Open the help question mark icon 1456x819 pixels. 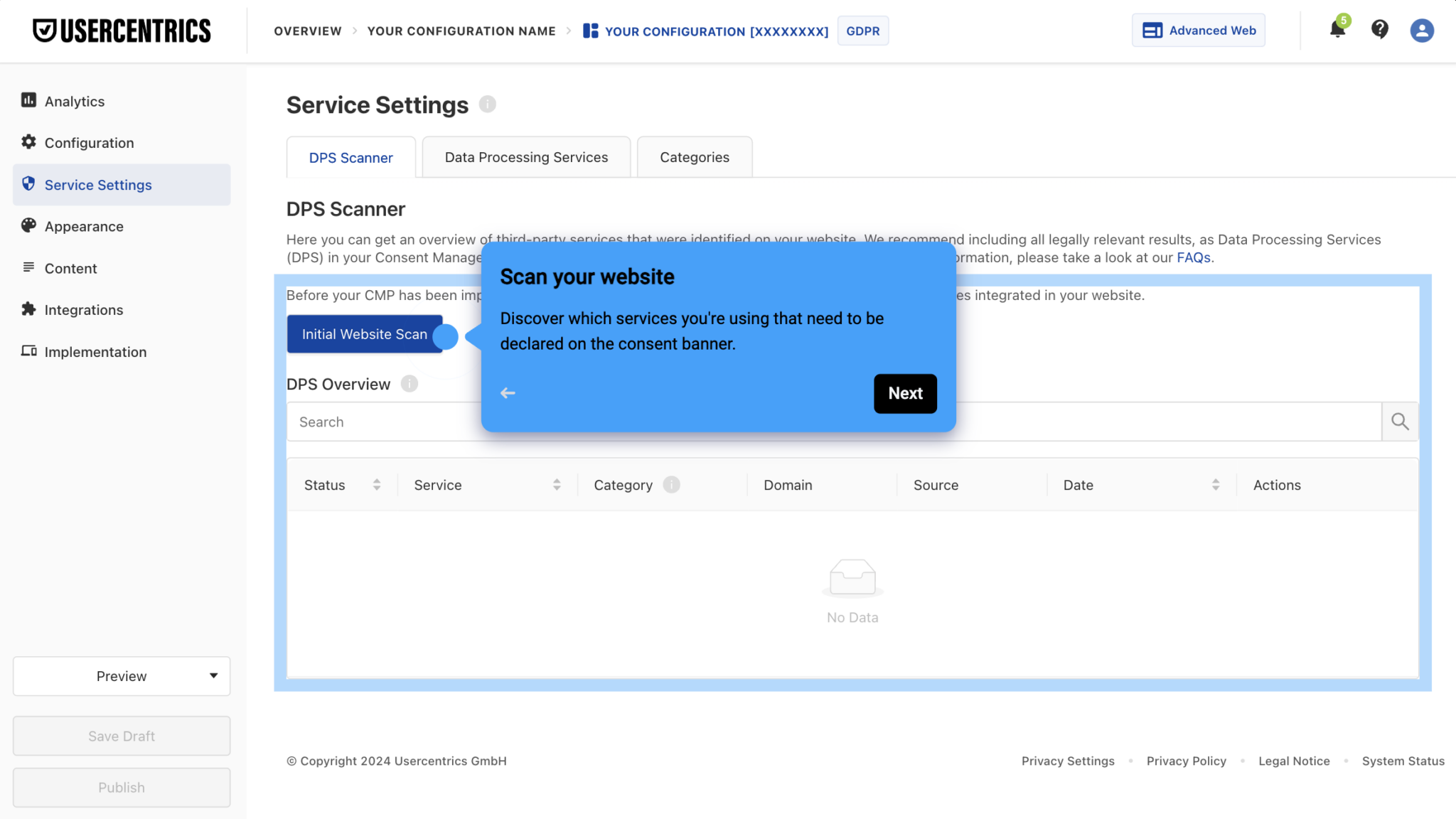click(1380, 30)
